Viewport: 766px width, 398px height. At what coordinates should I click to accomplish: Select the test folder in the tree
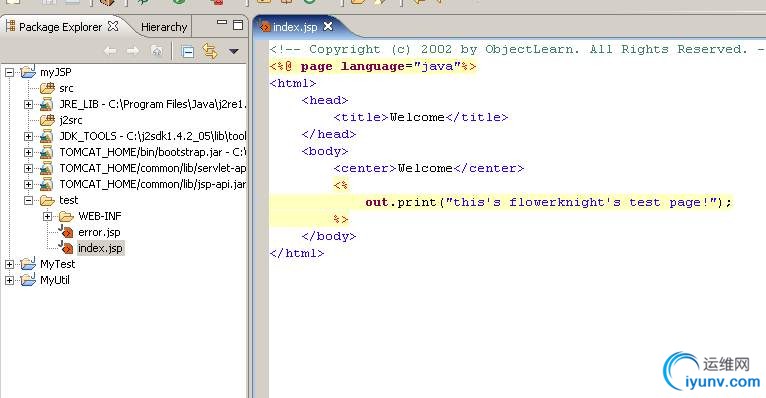[68, 200]
